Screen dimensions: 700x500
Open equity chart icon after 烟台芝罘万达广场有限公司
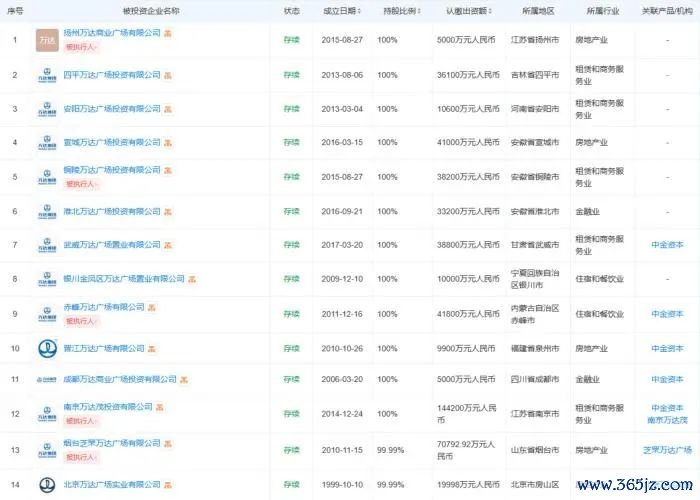click(168, 443)
